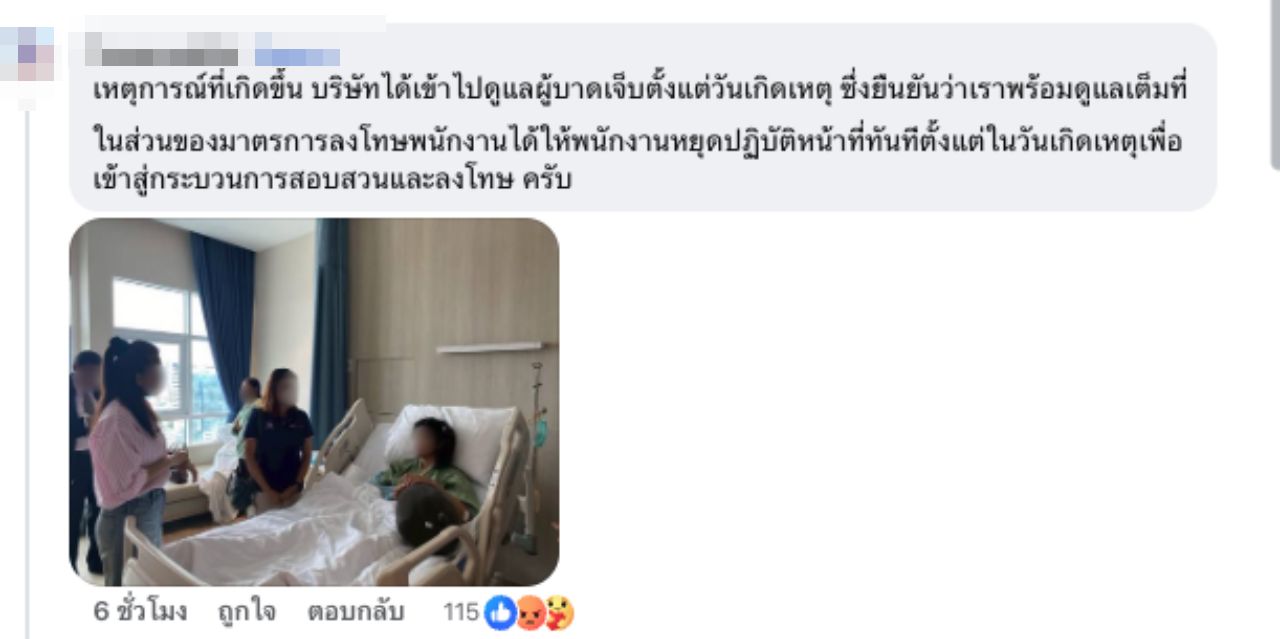Open the attached hospital room photo
1280x639 pixels.
(x=314, y=402)
